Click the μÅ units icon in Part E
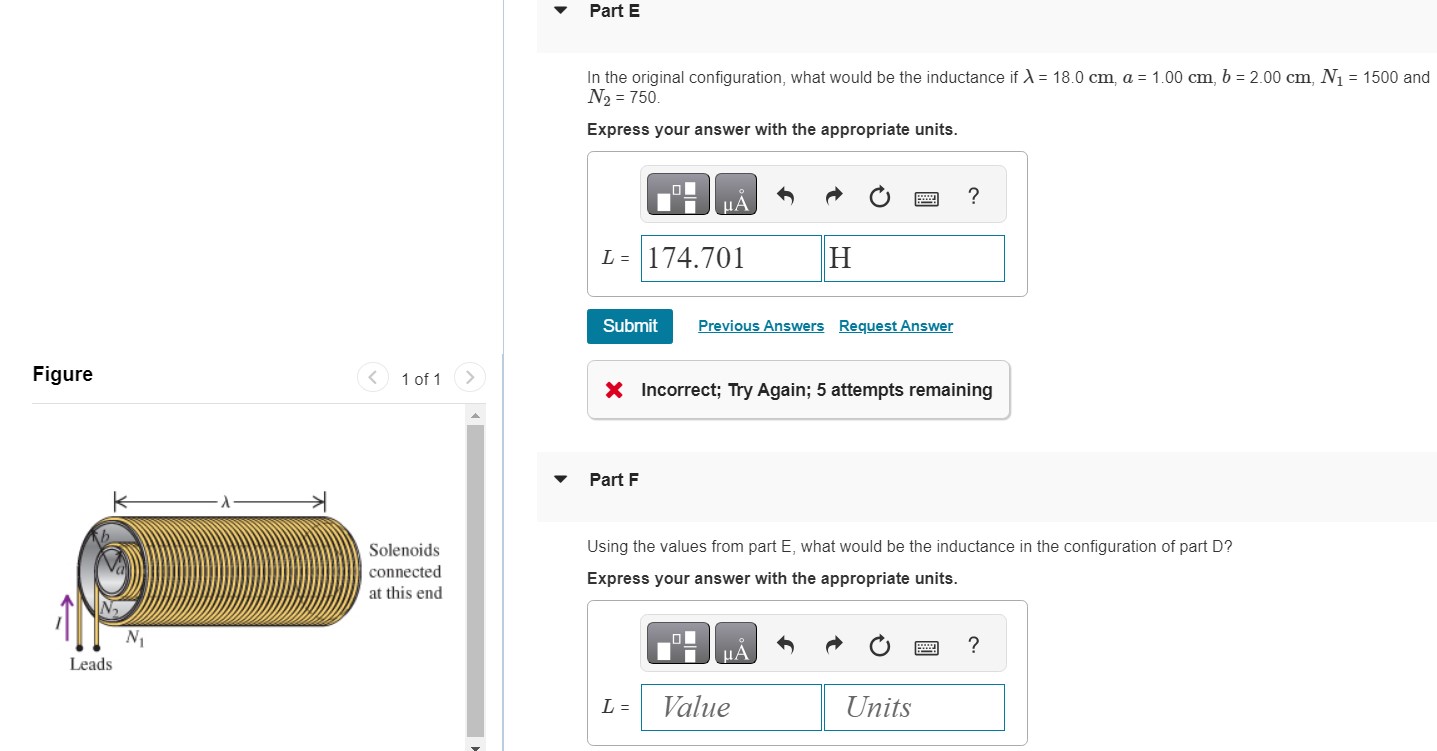 pyautogui.click(x=735, y=193)
